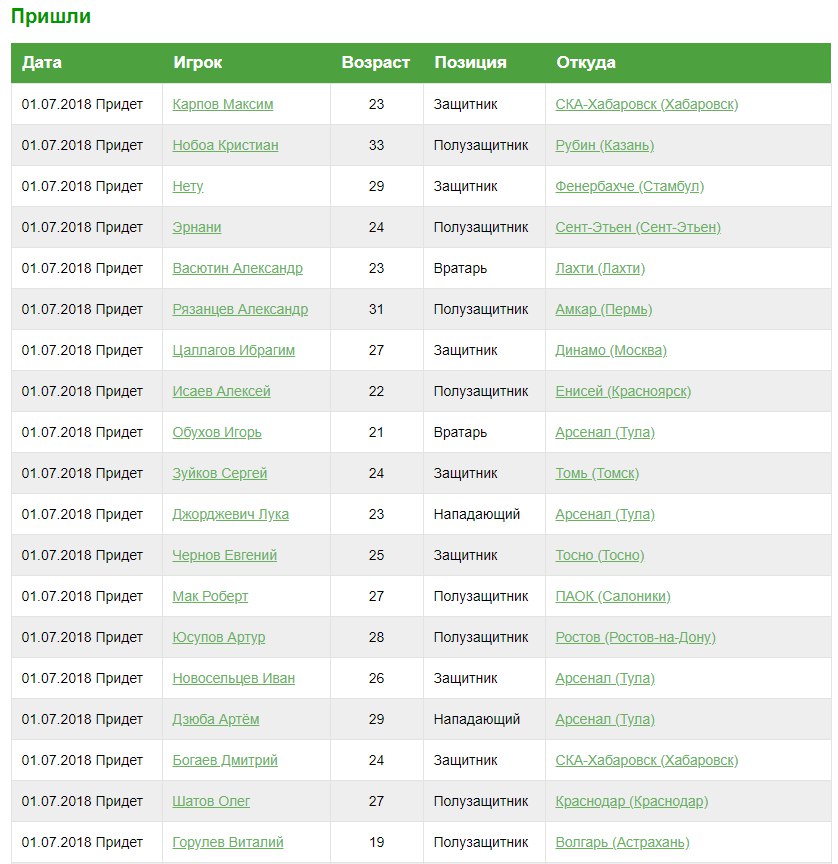Click the Волгарь (Астрахань) club link
Viewport: 838px width, 864px height.
622,842
